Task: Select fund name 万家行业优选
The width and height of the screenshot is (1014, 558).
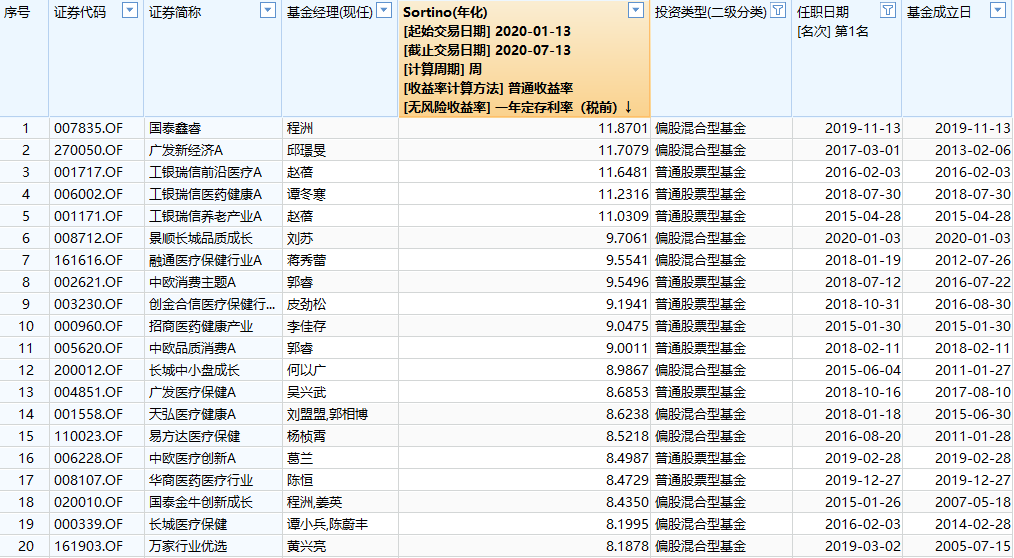Action: click(188, 546)
